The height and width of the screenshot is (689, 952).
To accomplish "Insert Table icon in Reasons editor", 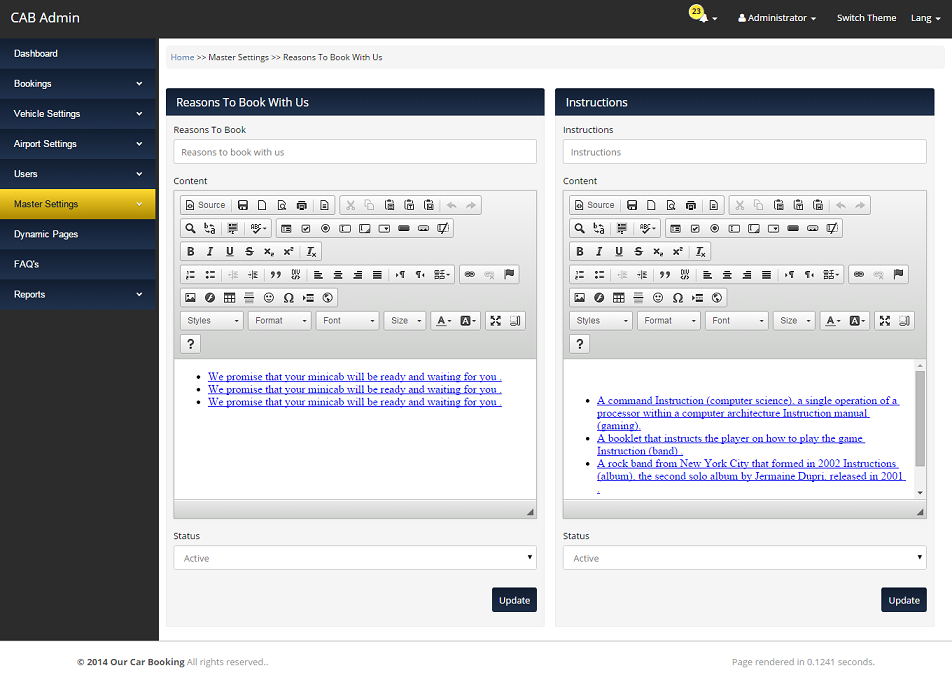I will pos(230,297).
